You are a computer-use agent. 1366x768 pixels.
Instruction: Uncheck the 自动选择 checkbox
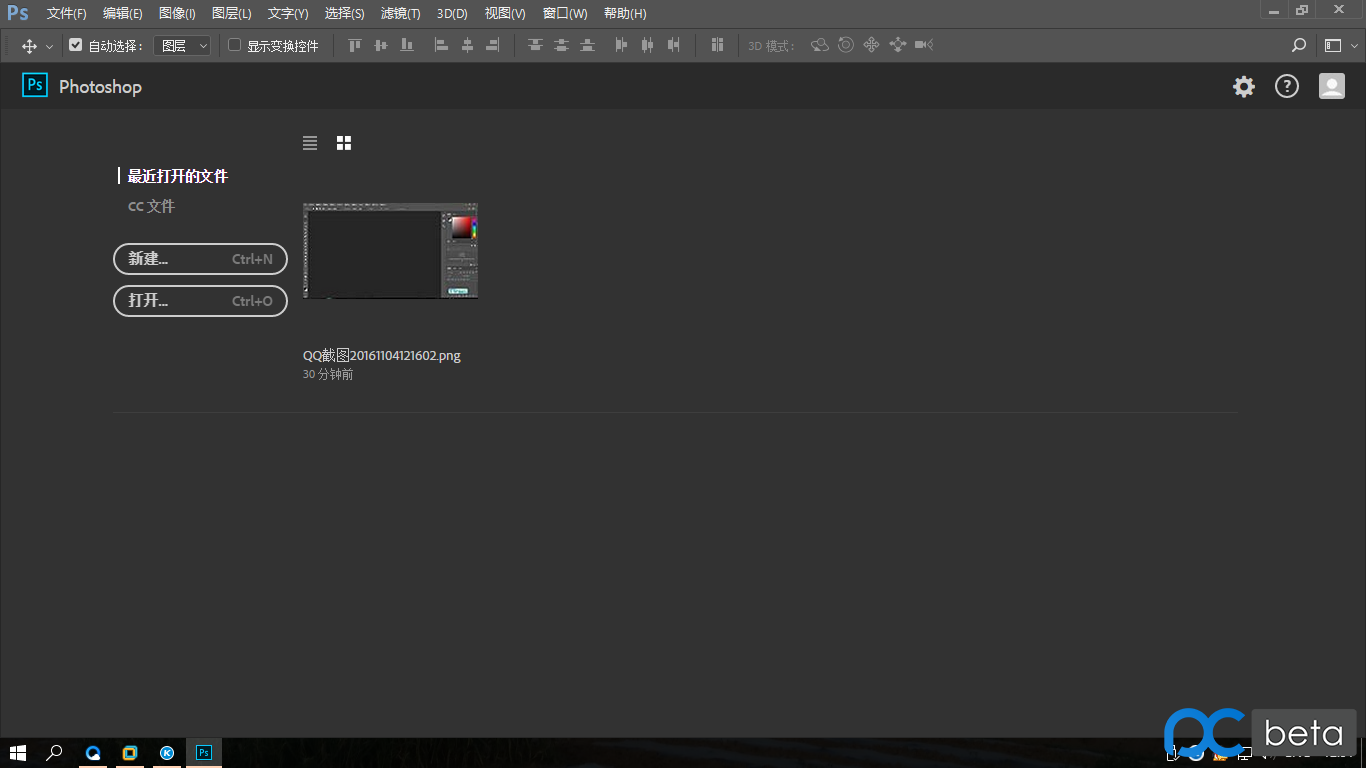click(x=75, y=45)
